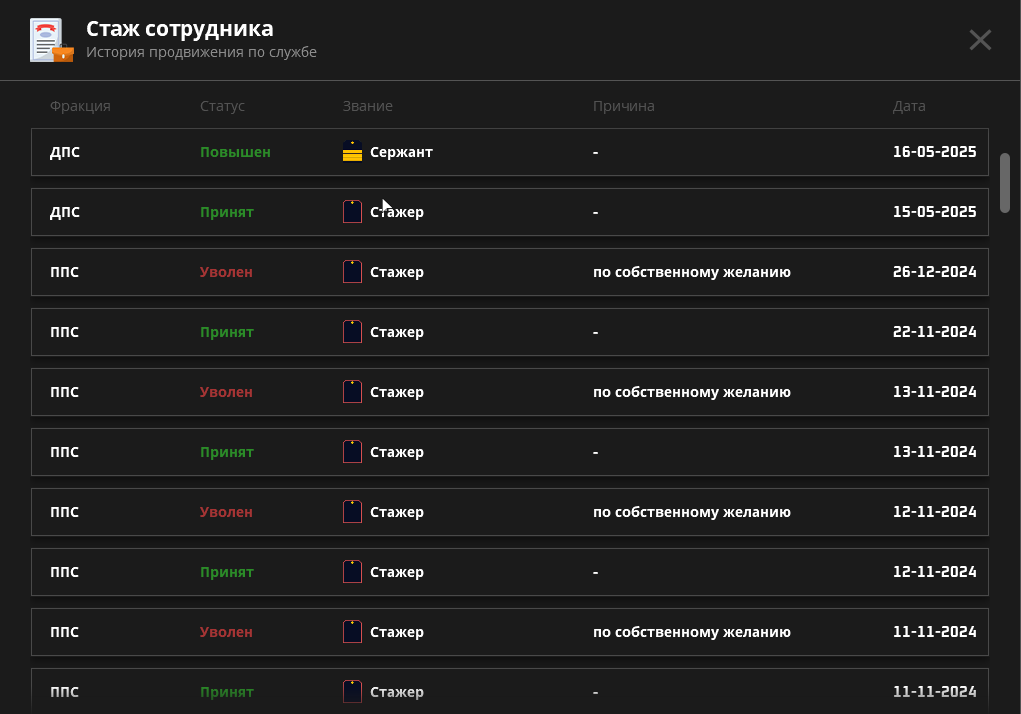This screenshot has width=1021, height=714.
Task: Close the Стаж сотрудника window
Action: pyautogui.click(x=980, y=40)
